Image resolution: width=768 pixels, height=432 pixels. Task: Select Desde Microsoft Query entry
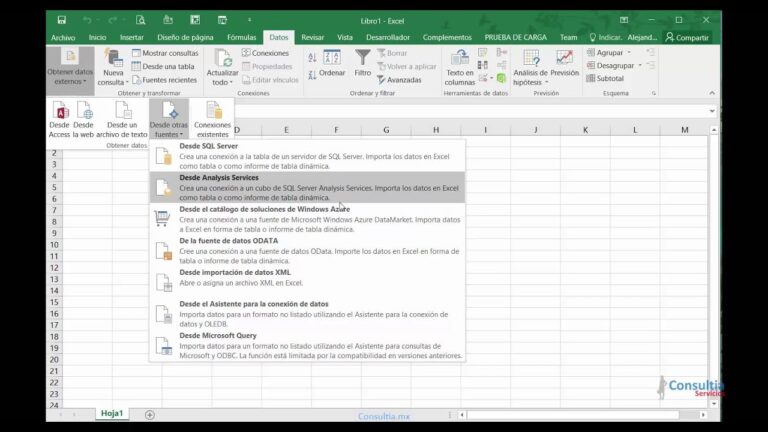(307, 345)
